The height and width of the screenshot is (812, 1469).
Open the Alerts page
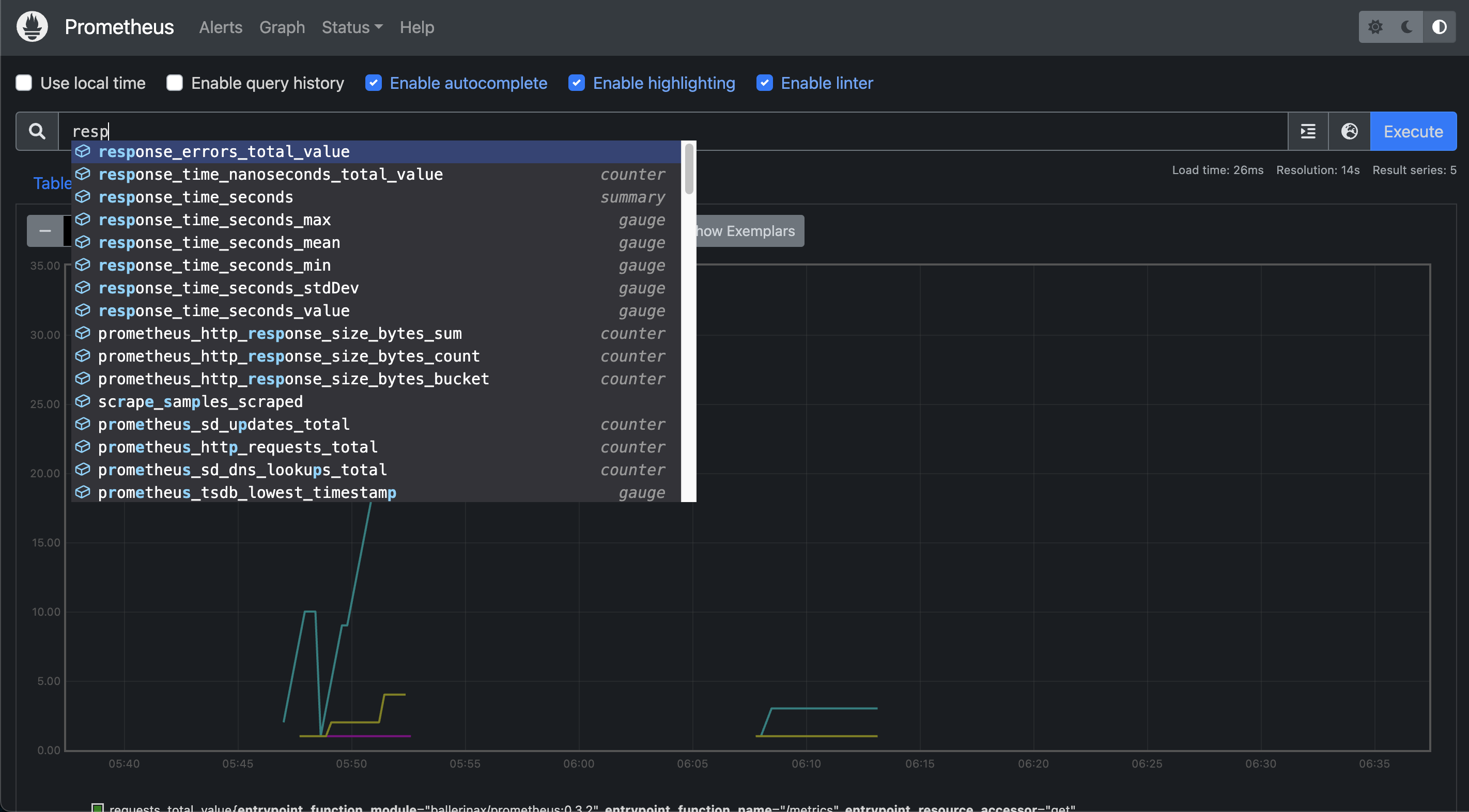(x=221, y=27)
